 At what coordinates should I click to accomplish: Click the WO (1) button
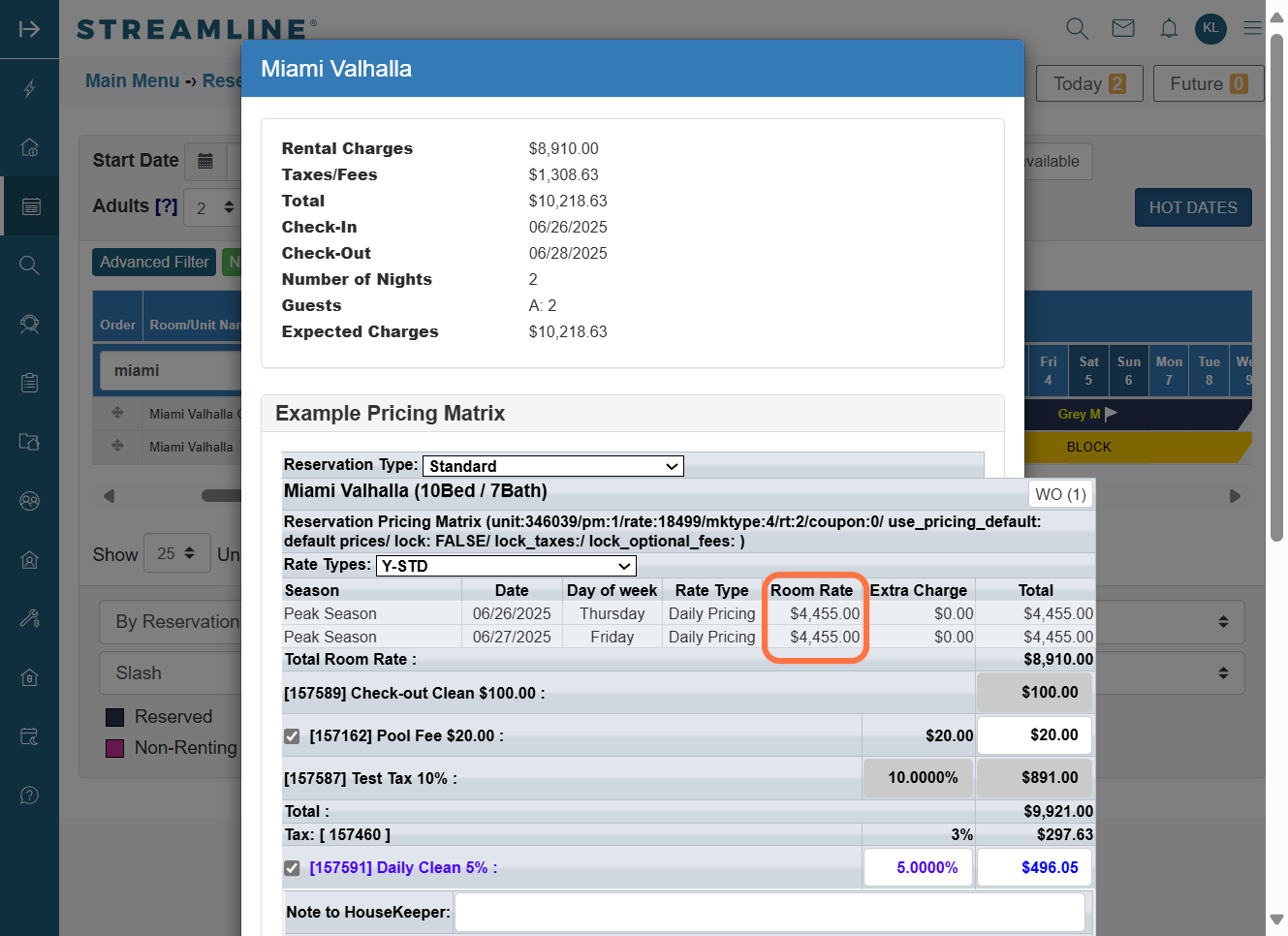point(1060,494)
